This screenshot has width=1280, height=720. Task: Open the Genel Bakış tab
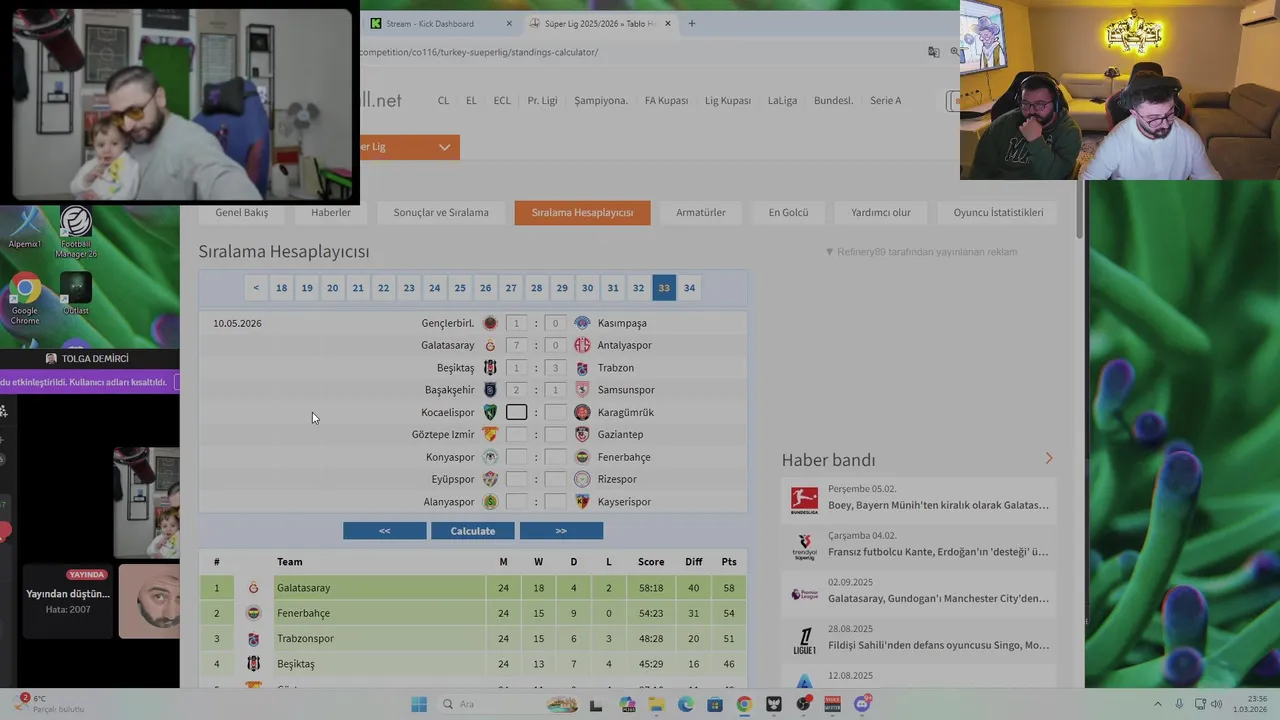(x=241, y=212)
